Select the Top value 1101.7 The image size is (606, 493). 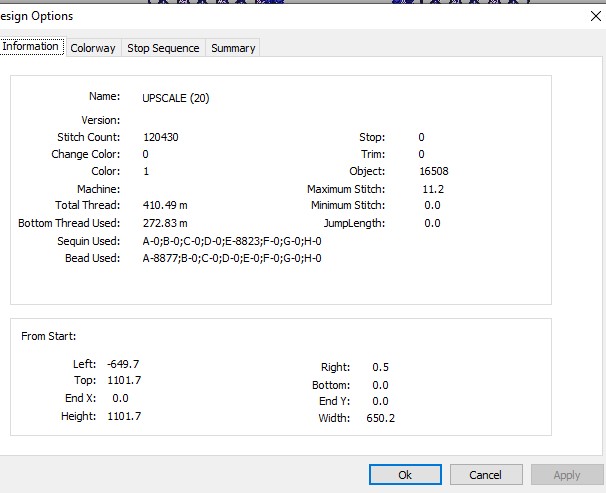tap(124, 380)
